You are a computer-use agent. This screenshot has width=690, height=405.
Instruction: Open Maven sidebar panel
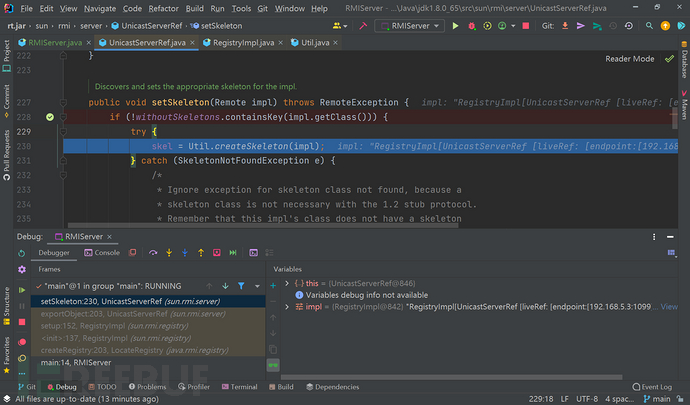(684, 105)
